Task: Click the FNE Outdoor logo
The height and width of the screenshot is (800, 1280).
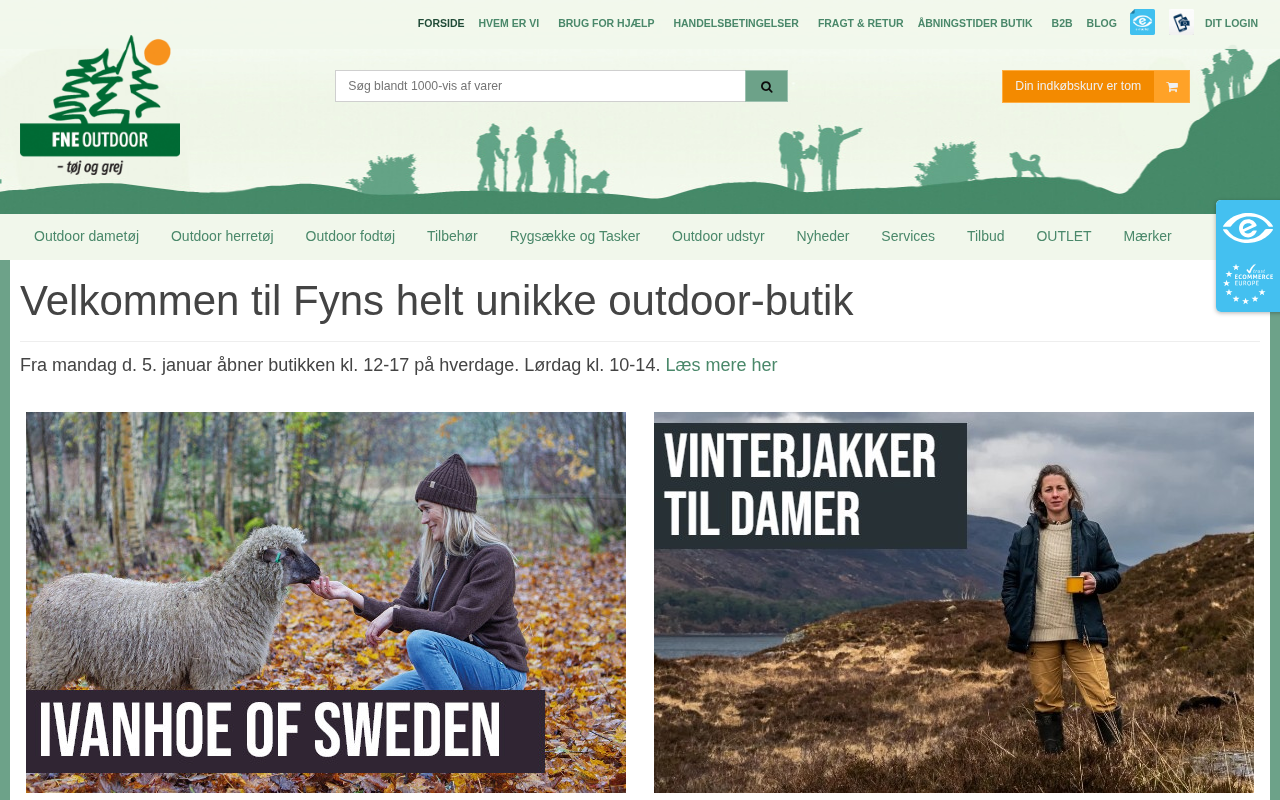Action: pyautogui.click(x=100, y=105)
